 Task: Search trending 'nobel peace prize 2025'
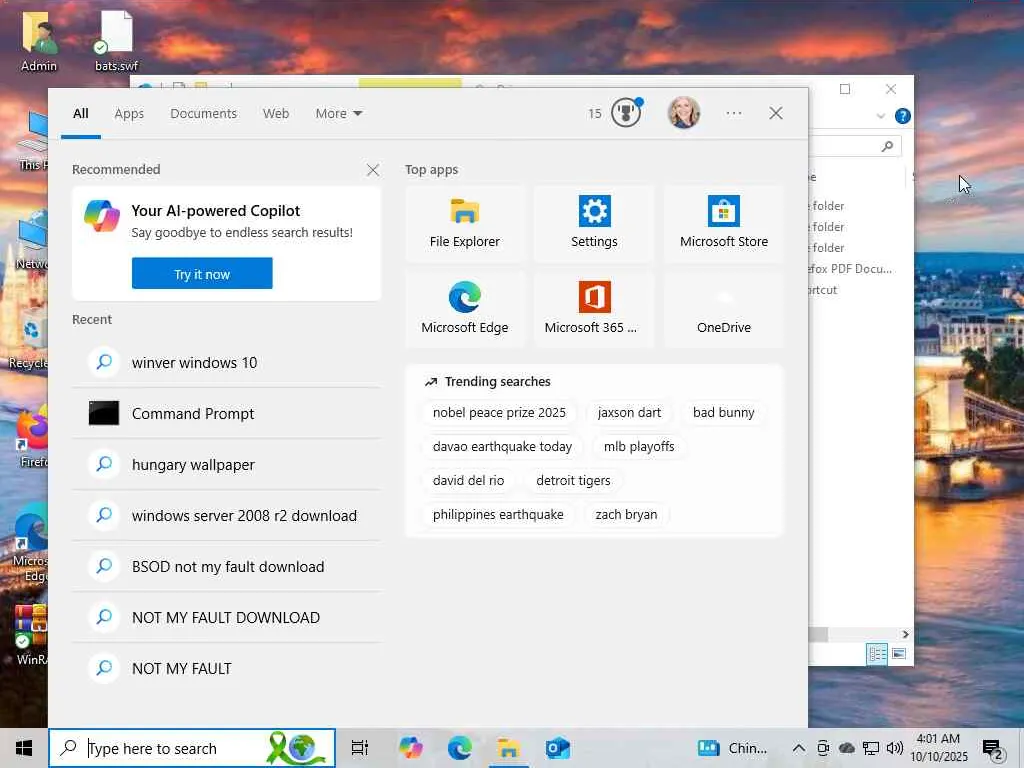click(x=499, y=413)
